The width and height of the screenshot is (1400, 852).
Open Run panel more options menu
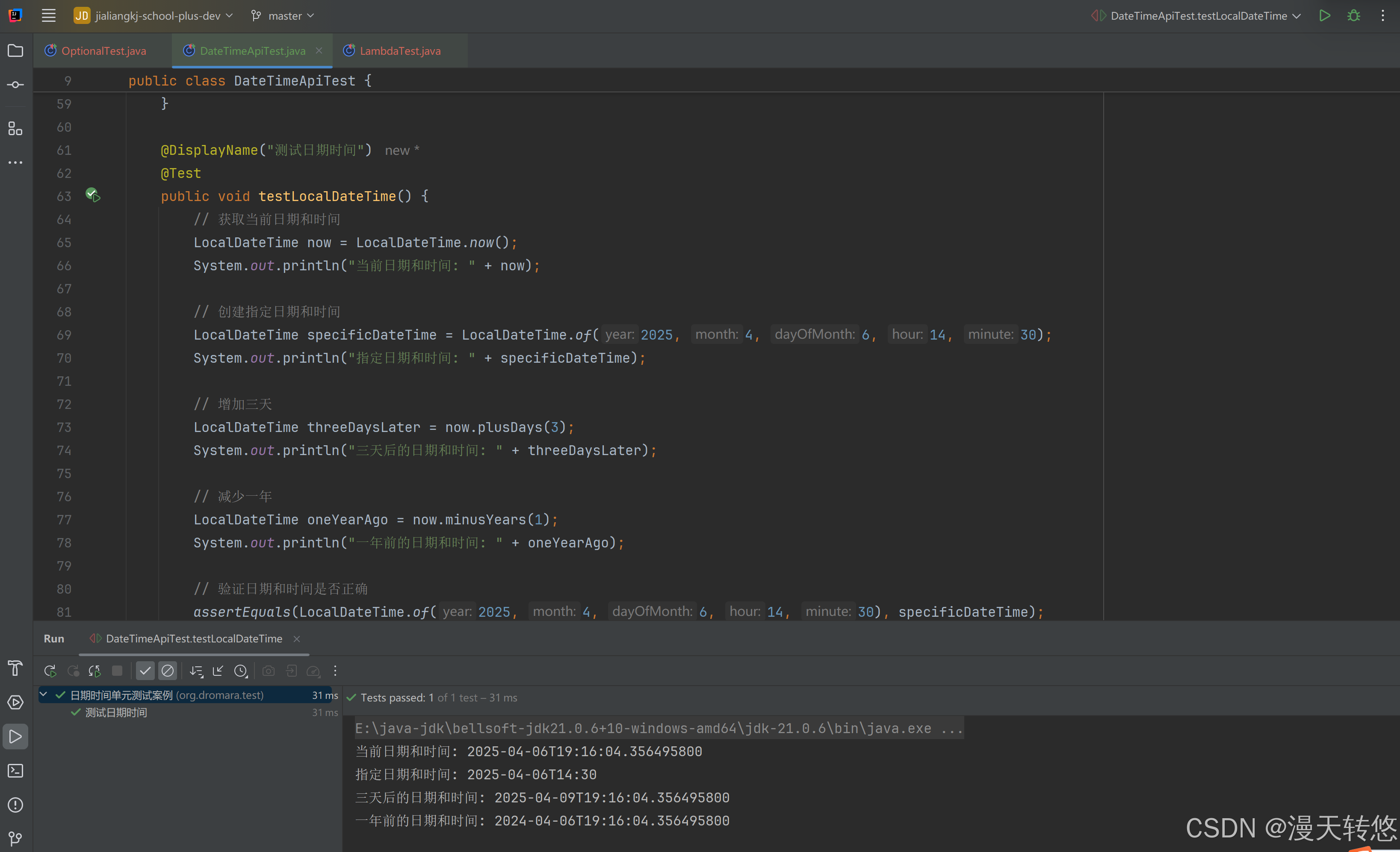(x=335, y=671)
